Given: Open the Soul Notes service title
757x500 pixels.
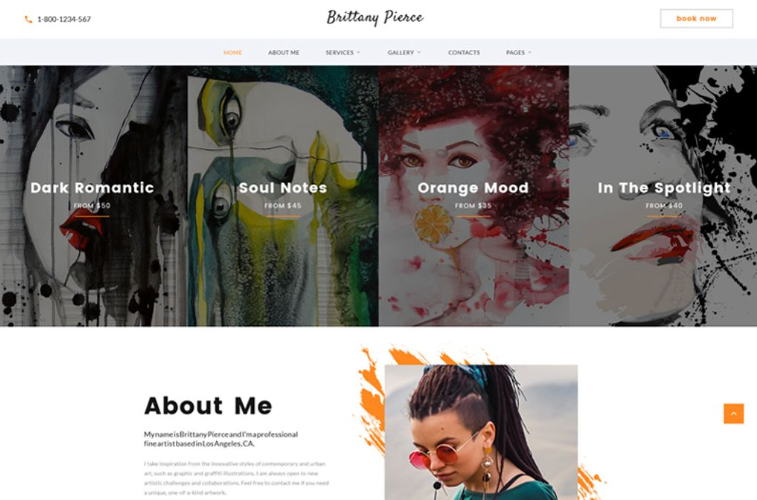Looking at the screenshot, I should click(x=283, y=188).
